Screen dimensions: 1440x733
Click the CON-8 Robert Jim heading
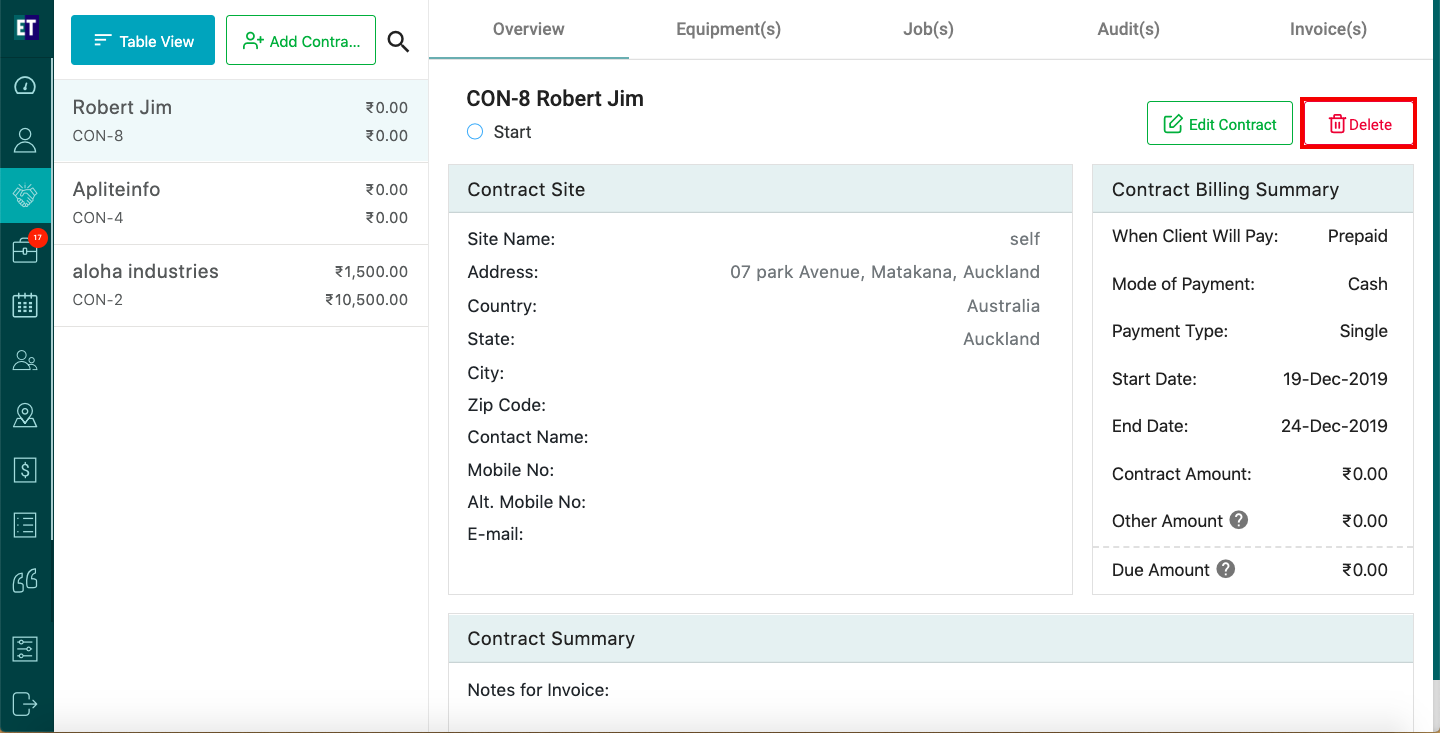(x=555, y=98)
